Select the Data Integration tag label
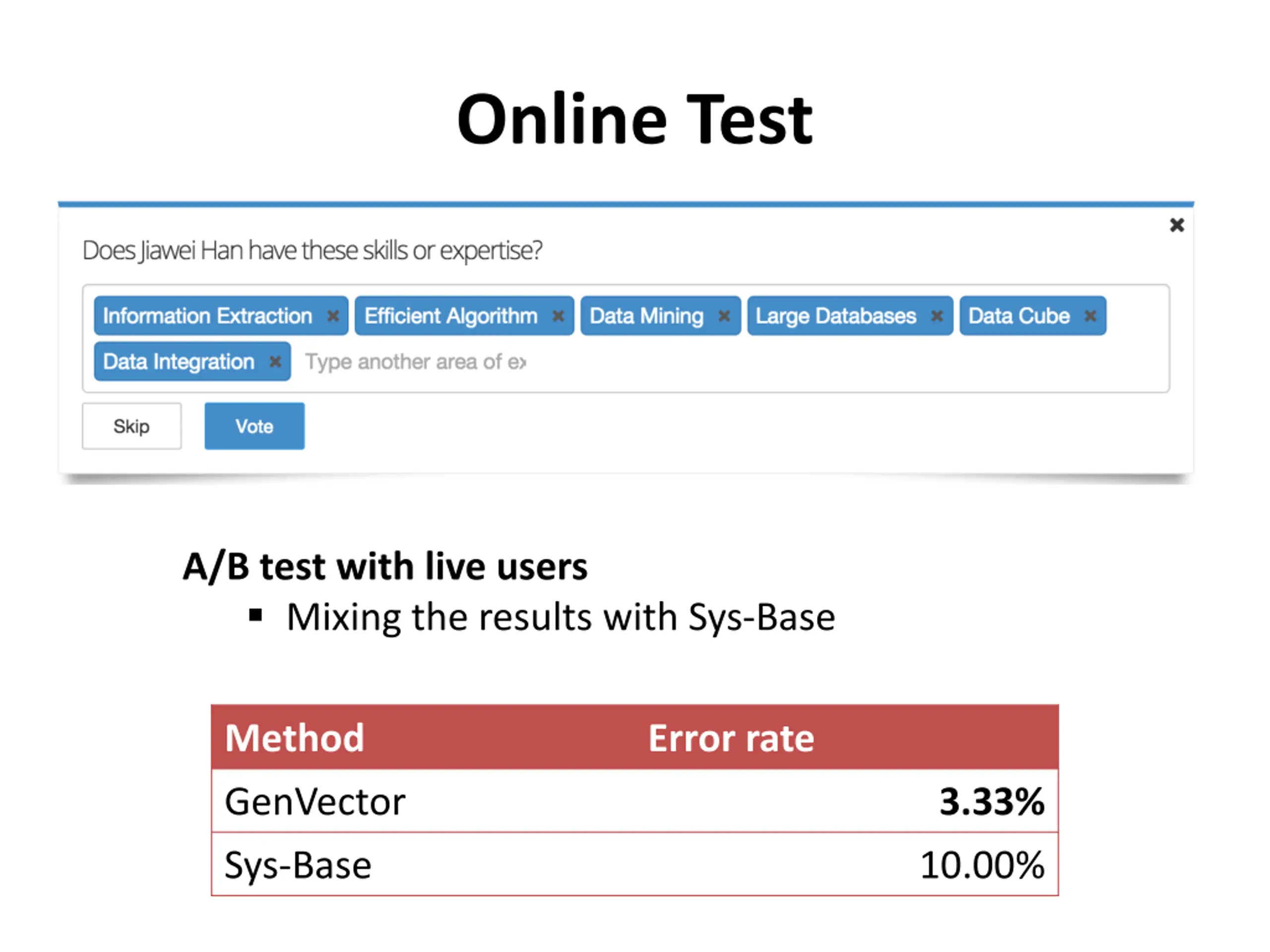 point(179,361)
